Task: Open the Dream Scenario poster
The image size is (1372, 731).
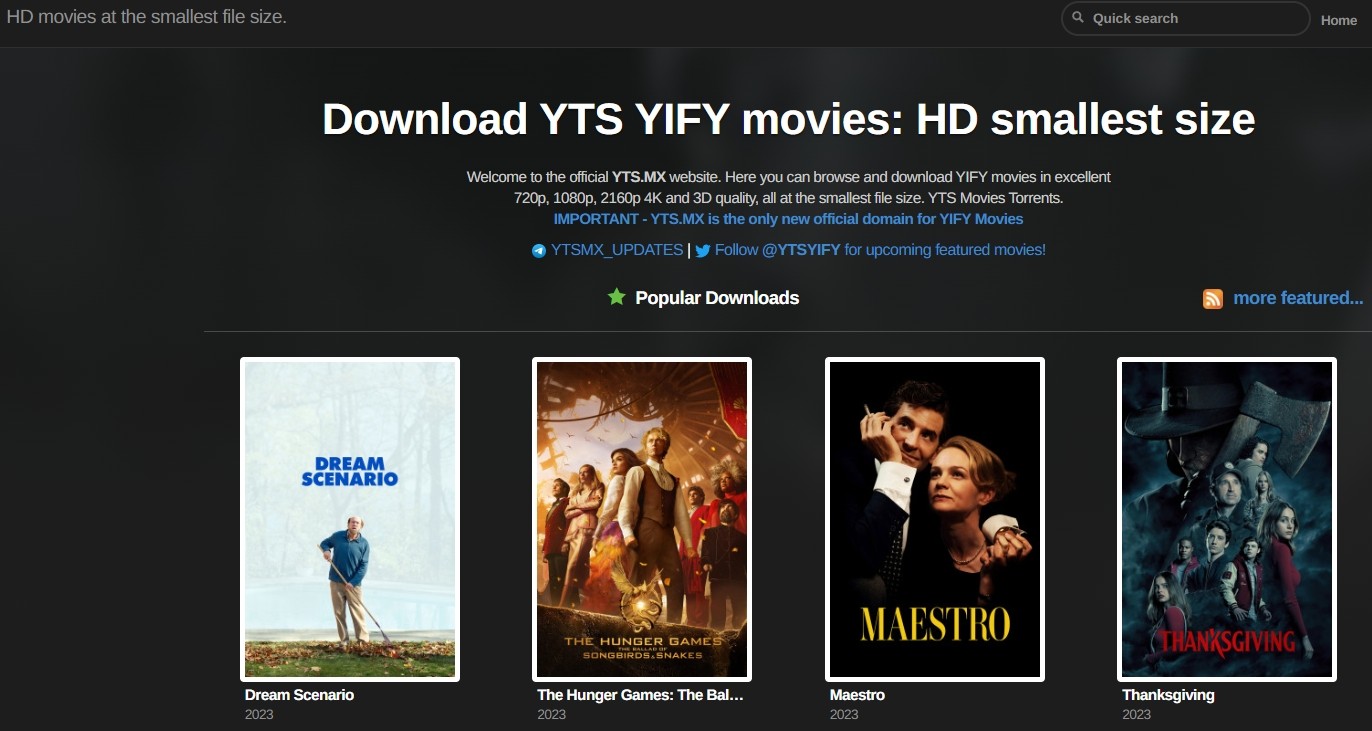Action: coord(350,519)
